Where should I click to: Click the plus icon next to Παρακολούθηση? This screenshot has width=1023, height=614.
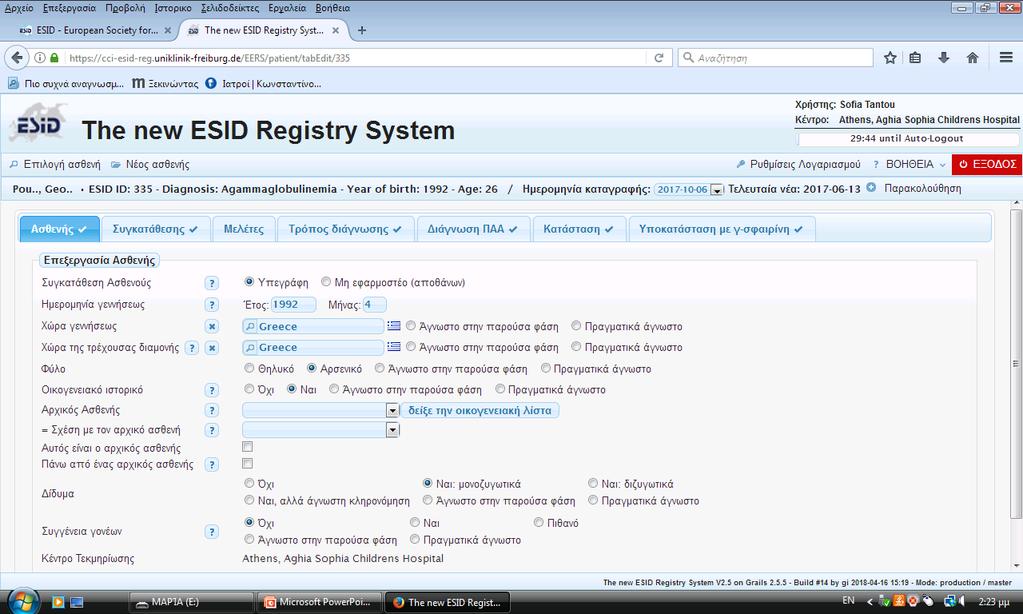pos(871,188)
